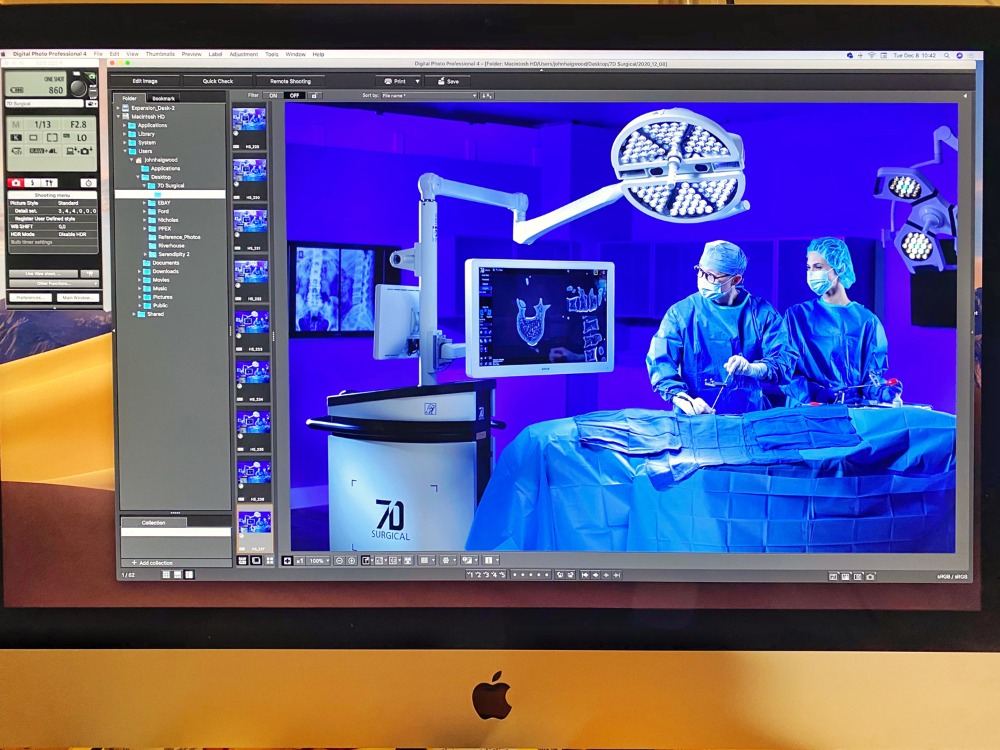This screenshot has width=1000, height=750.
Task: Open the Sort by dropdown
Action: click(429, 96)
